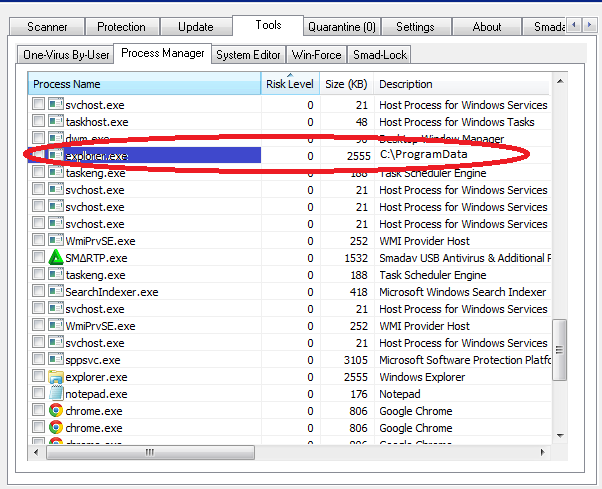Select the Process Manager sub-tab
Viewport: 602px width, 489px height.
click(163, 53)
